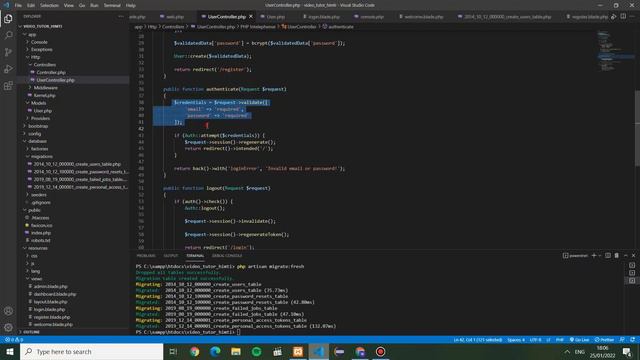Open the Run and Debug view

pyautogui.click(x=8, y=69)
